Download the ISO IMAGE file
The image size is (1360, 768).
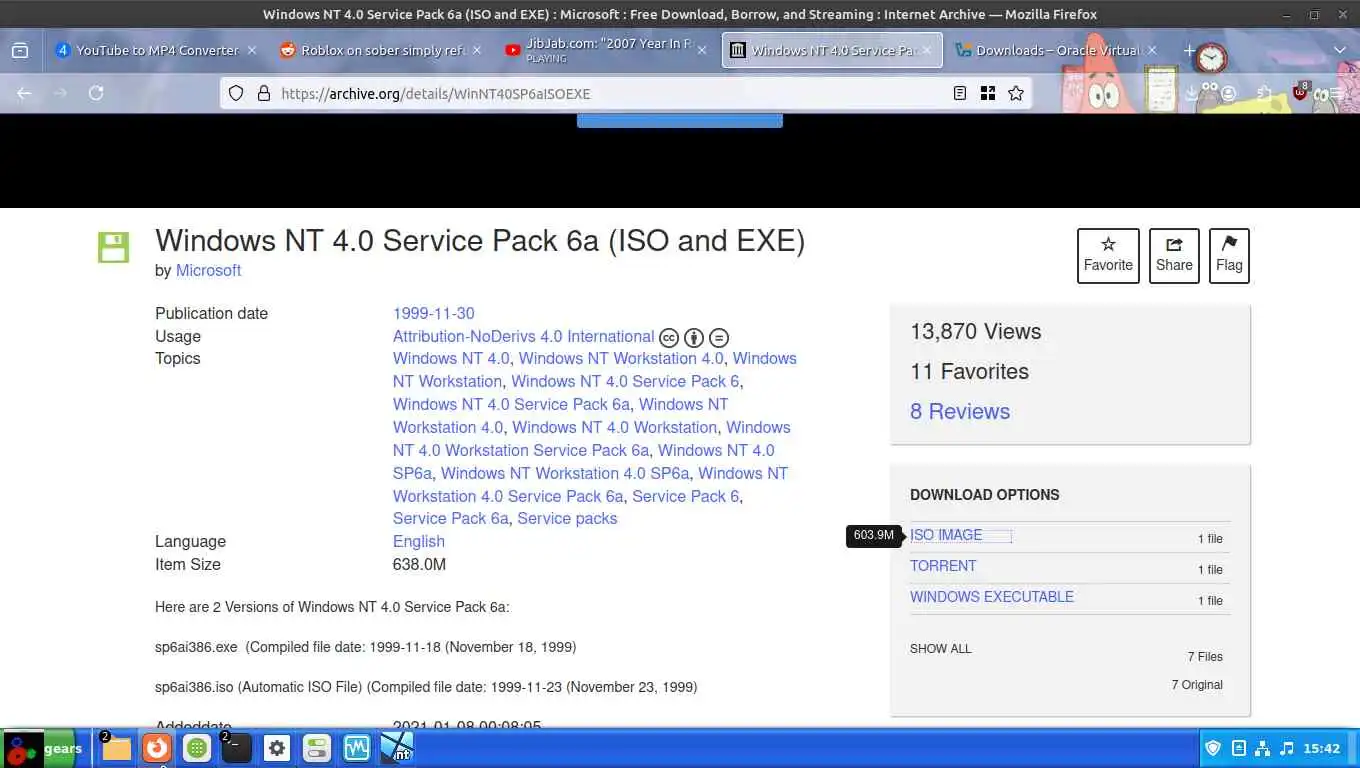946,535
